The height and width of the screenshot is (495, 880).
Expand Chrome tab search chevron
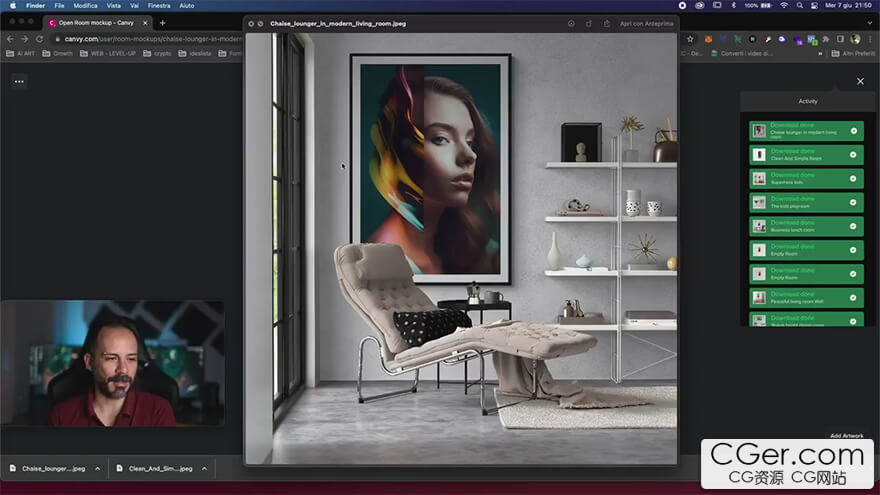[x=870, y=23]
